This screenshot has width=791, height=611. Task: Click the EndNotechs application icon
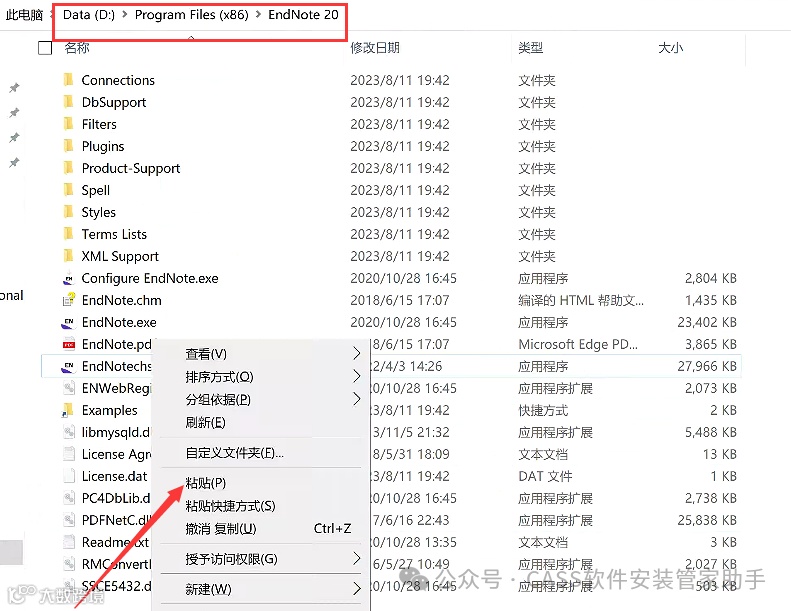click(x=69, y=366)
